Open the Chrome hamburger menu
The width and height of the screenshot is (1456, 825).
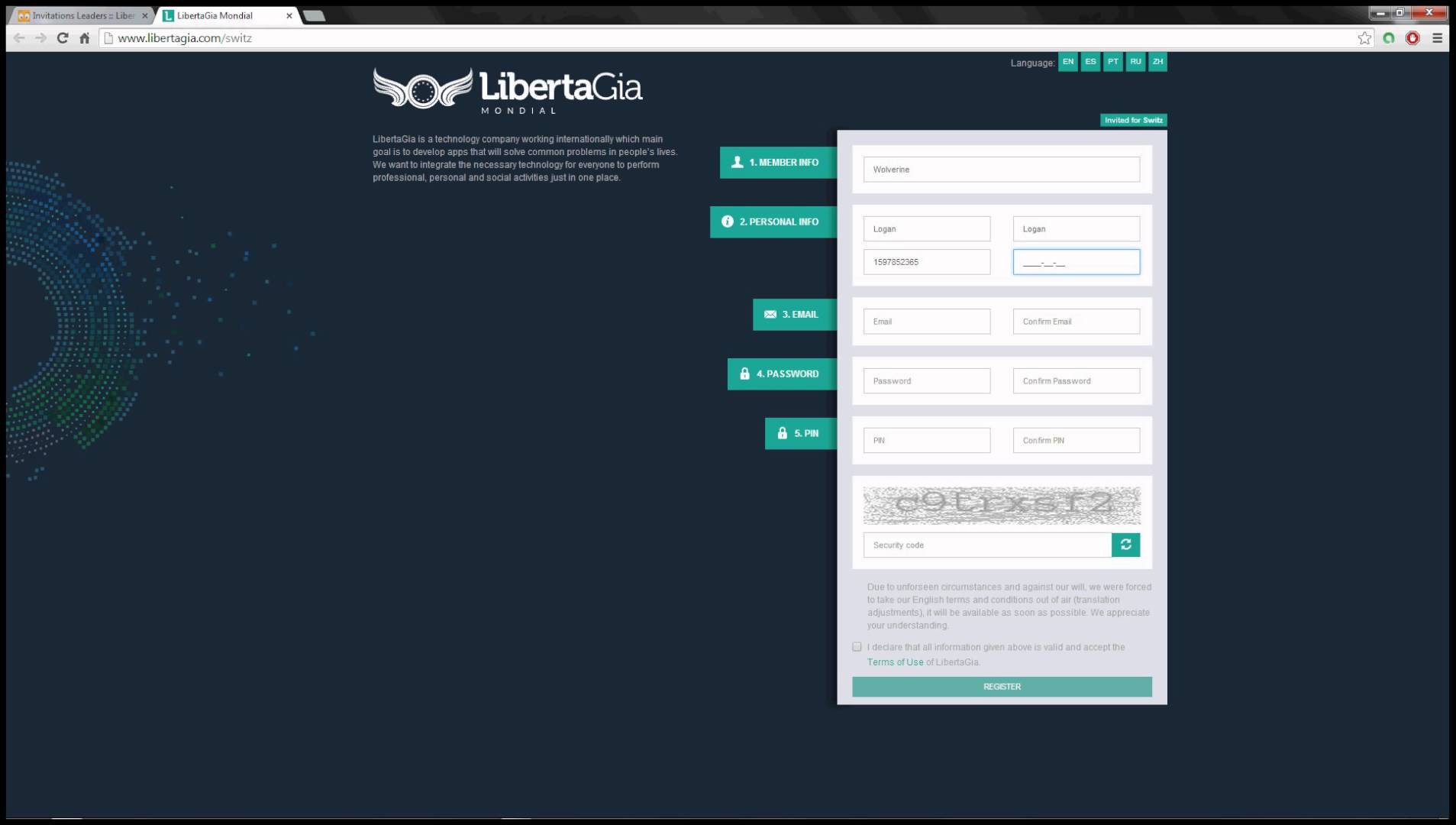point(1437,38)
